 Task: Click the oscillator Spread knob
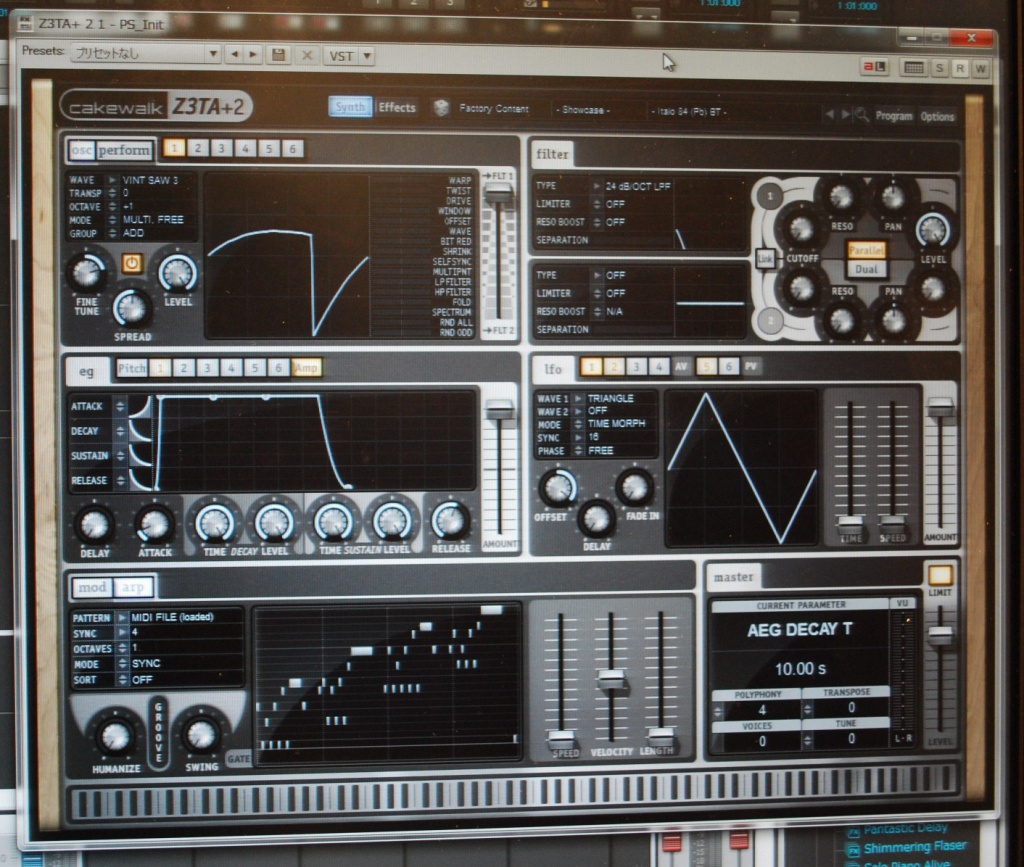(x=132, y=308)
